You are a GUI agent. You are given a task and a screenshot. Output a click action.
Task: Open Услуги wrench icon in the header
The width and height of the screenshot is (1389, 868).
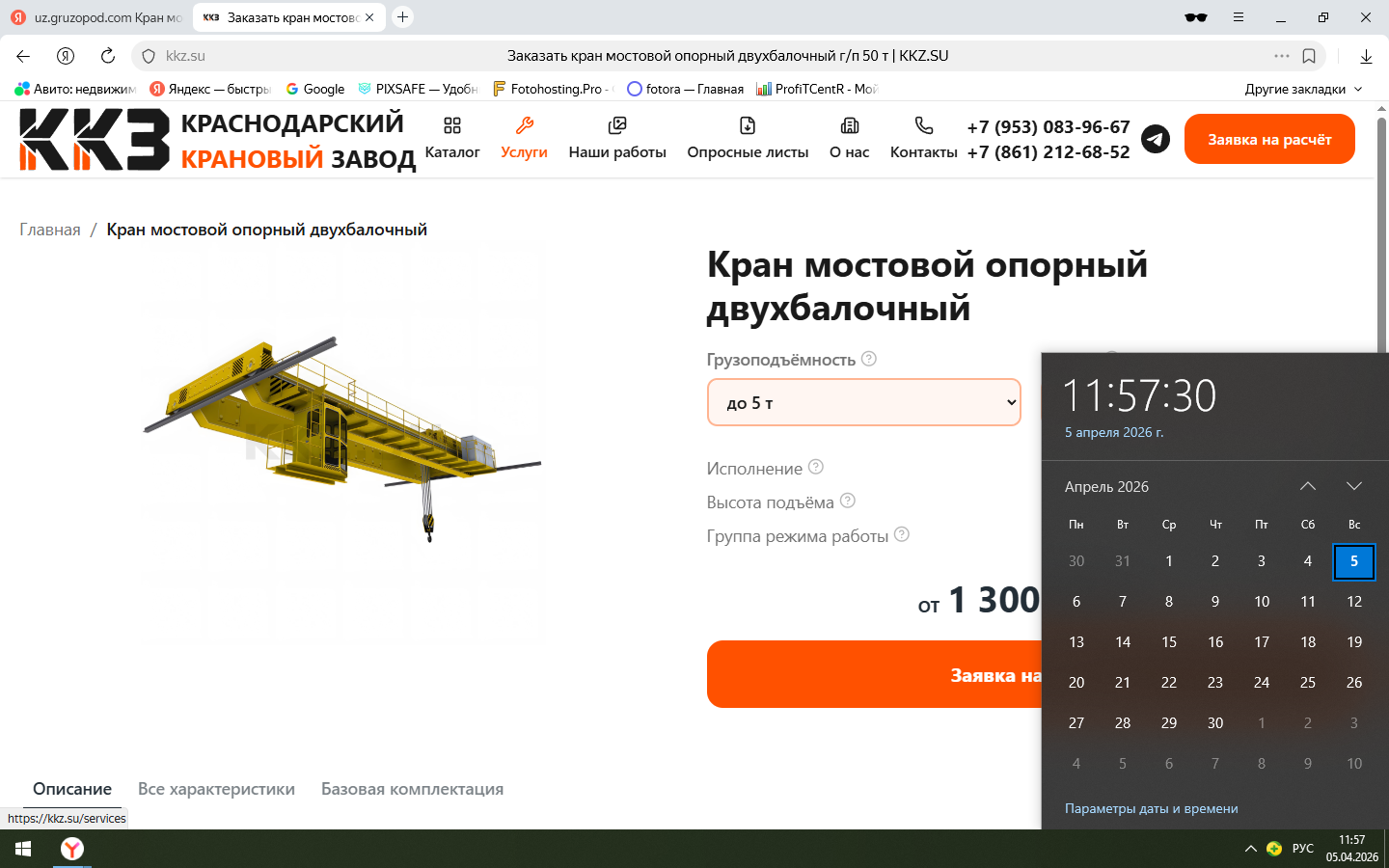coord(524,125)
